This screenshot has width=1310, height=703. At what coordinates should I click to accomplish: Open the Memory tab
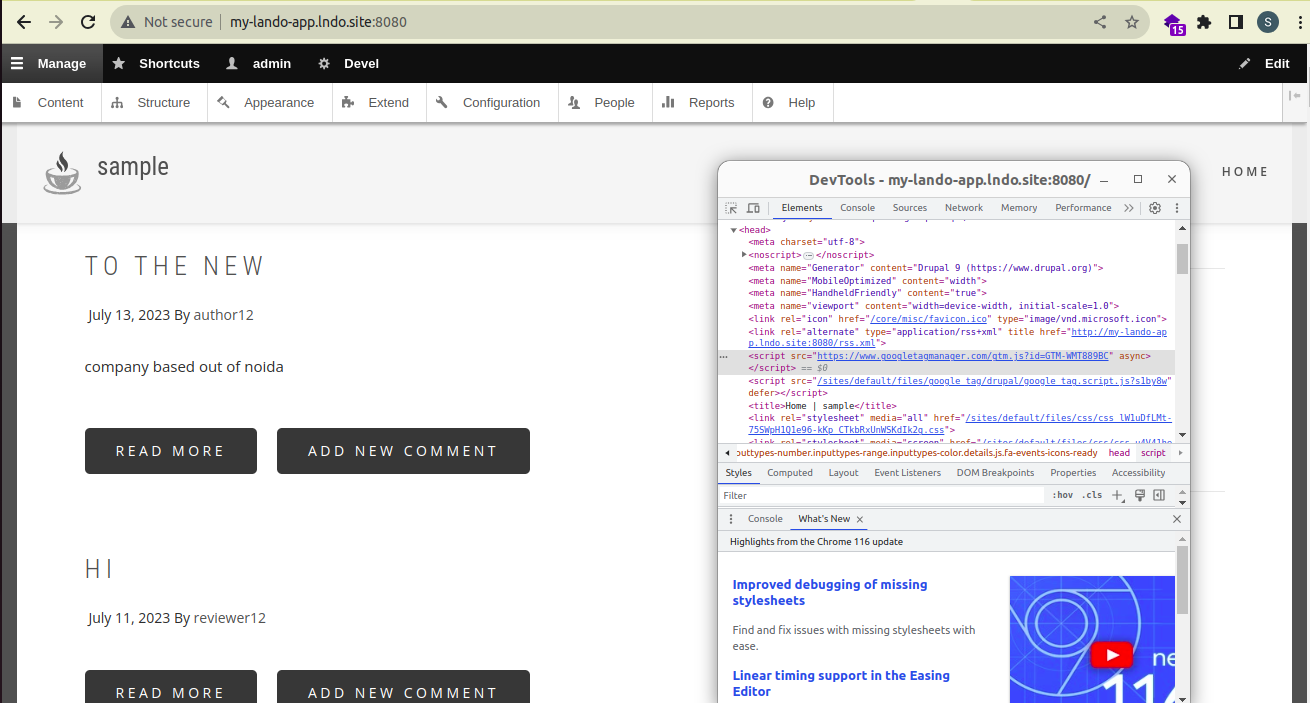click(1019, 208)
